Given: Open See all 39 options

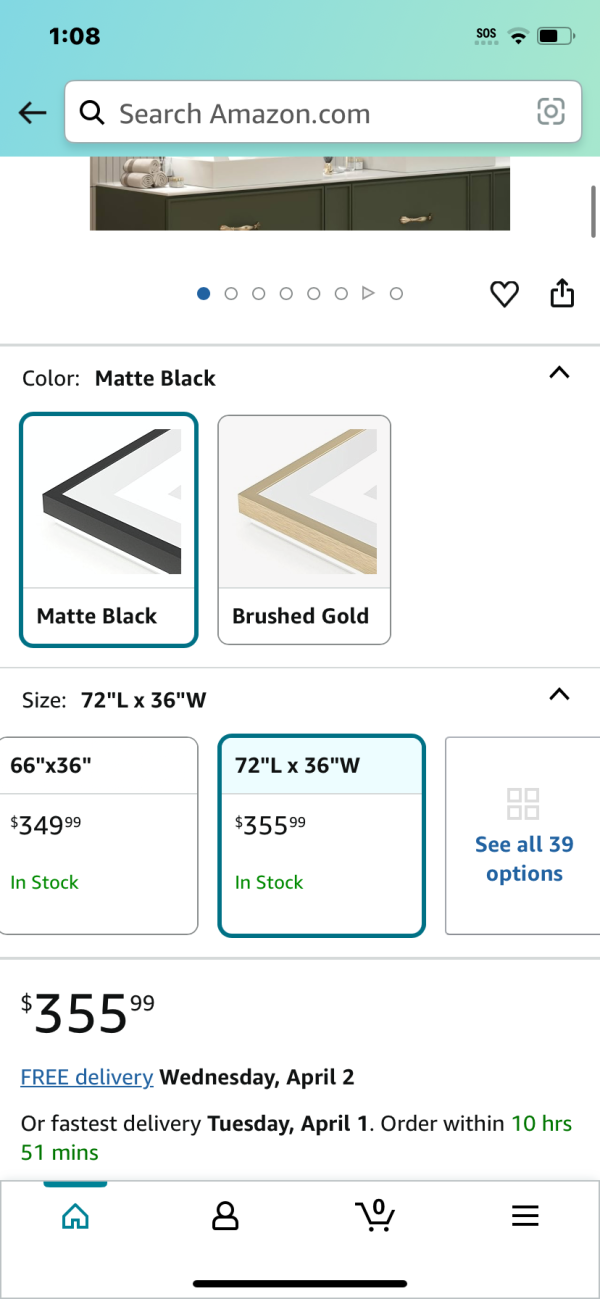Looking at the screenshot, I should (523, 835).
